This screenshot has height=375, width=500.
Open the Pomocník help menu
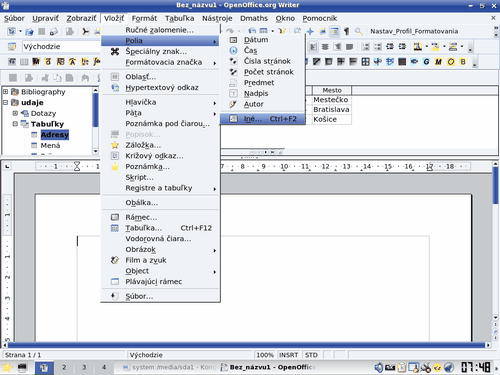coord(320,18)
